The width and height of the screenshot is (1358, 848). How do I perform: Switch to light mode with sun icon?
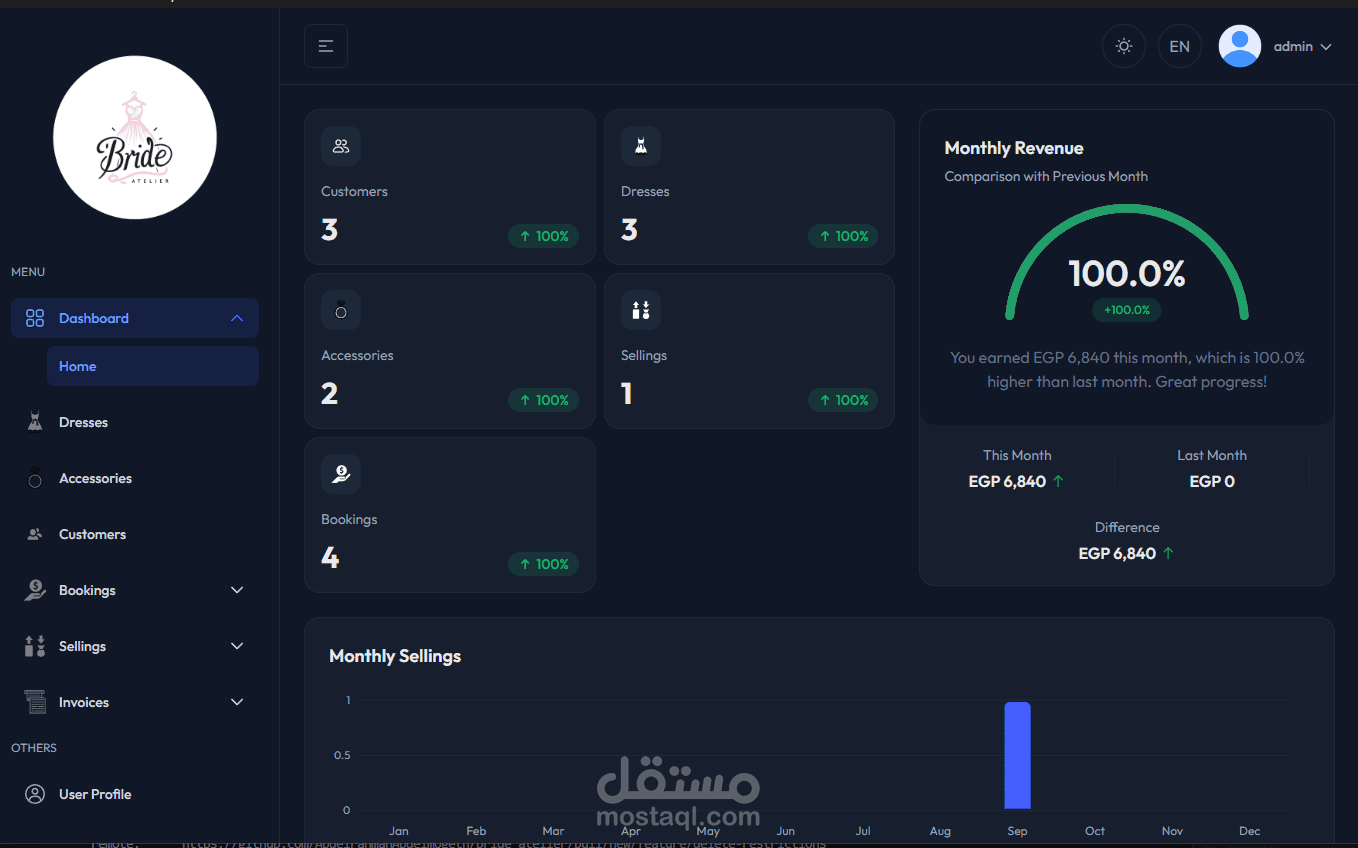[1124, 46]
